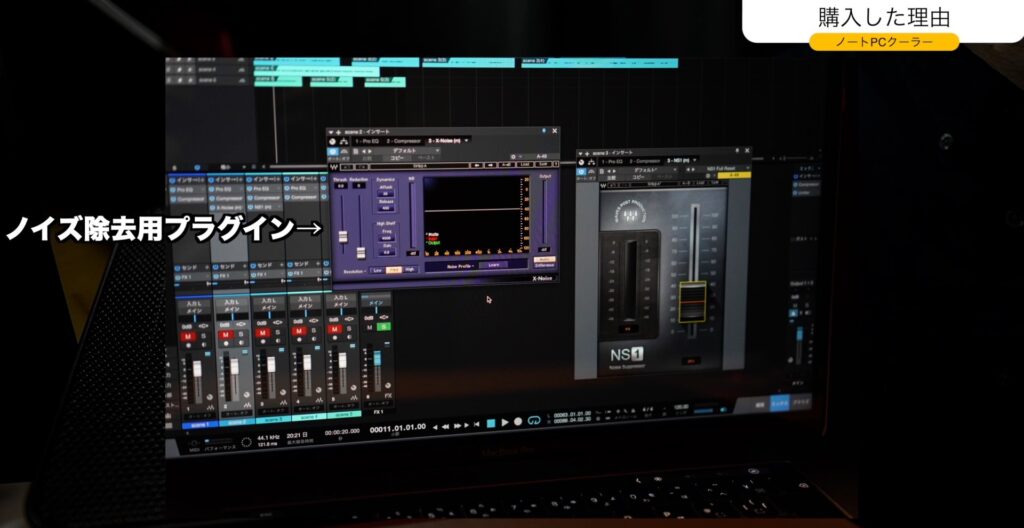Mute mixer channel 5
This screenshot has width=1024, height=528.
tap(334, 329)
